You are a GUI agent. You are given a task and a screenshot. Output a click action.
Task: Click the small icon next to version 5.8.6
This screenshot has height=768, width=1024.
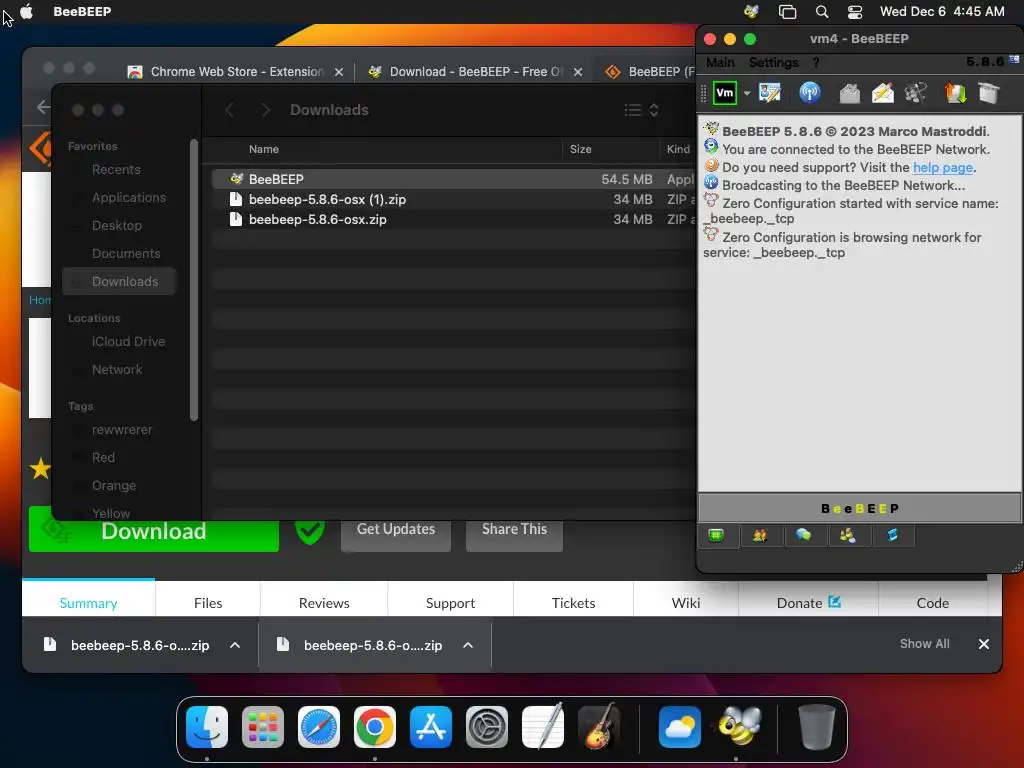pos(1014,60)
